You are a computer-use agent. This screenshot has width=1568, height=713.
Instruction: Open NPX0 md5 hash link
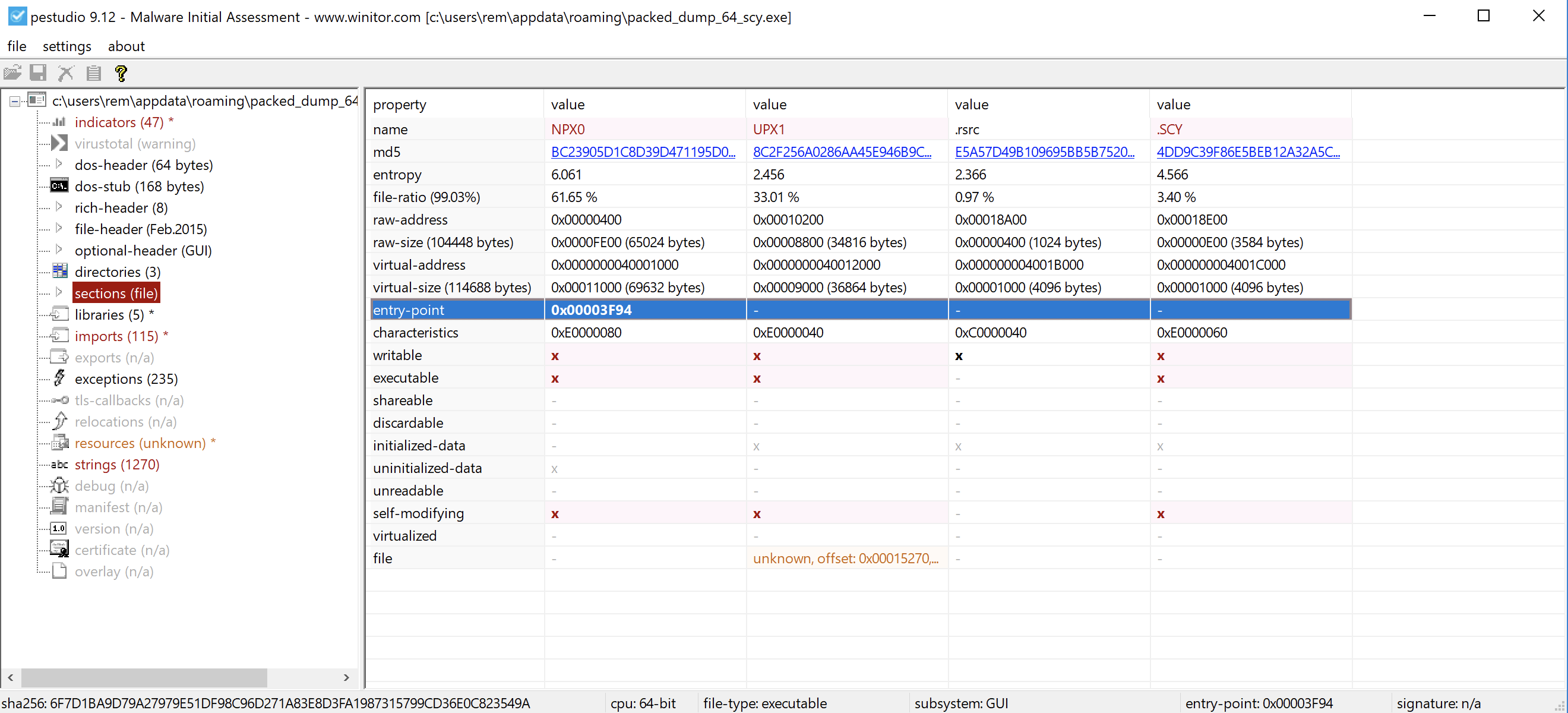pos(643,152)
